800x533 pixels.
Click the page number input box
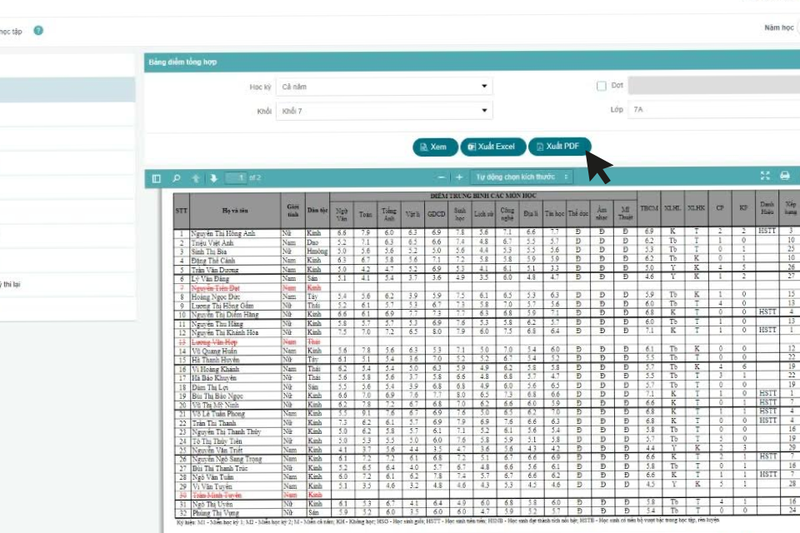click(x=236, y=178)
